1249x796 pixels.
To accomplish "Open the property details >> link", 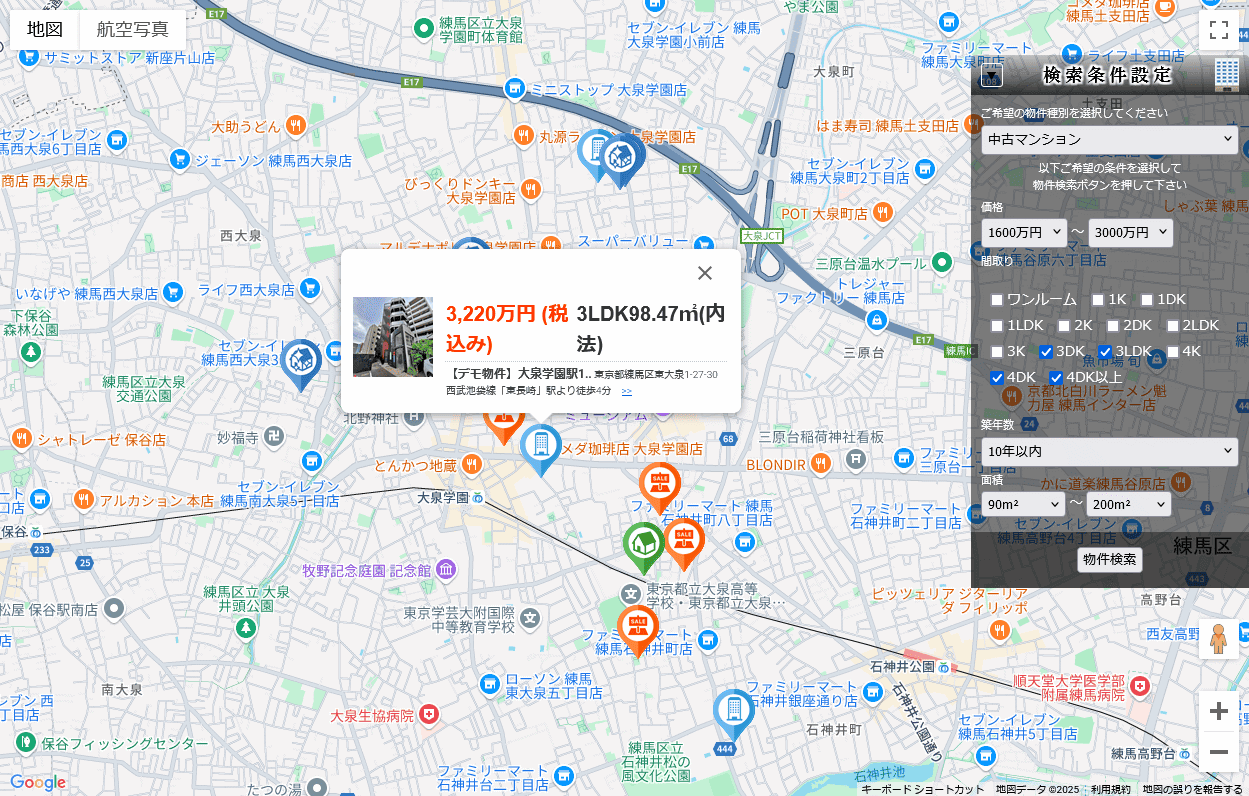I will (627, 391).
